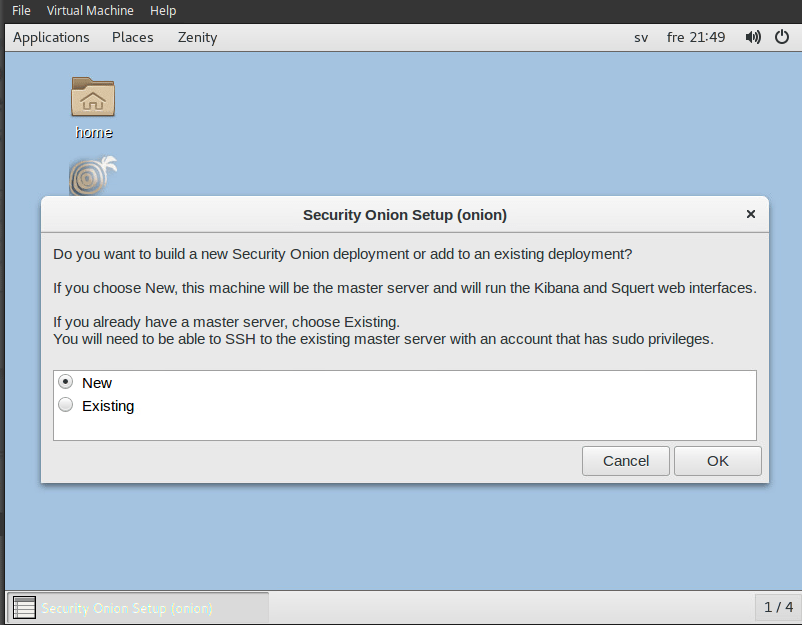Image resolution: width=802 pixels, height=625 pixels.
Task: Click the Security Onion setup desktop icon
Action: click(93, 178)
